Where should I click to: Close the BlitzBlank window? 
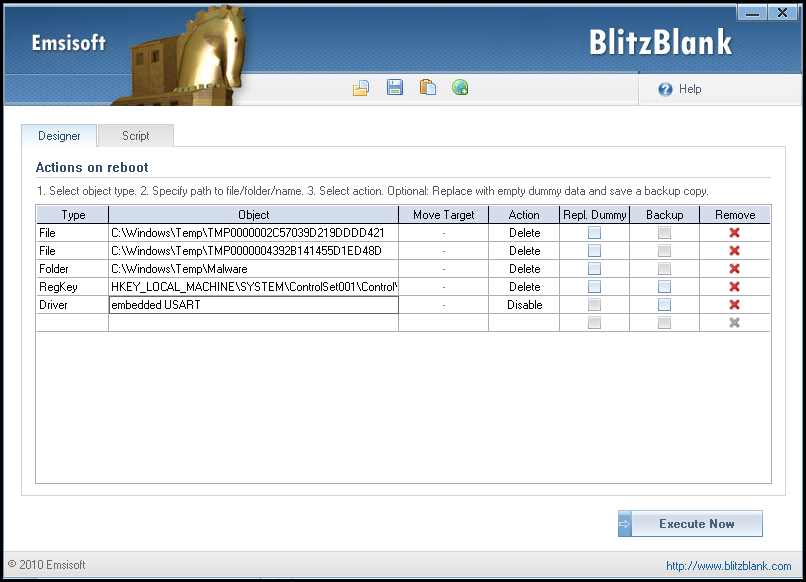(x=782, y=12)
